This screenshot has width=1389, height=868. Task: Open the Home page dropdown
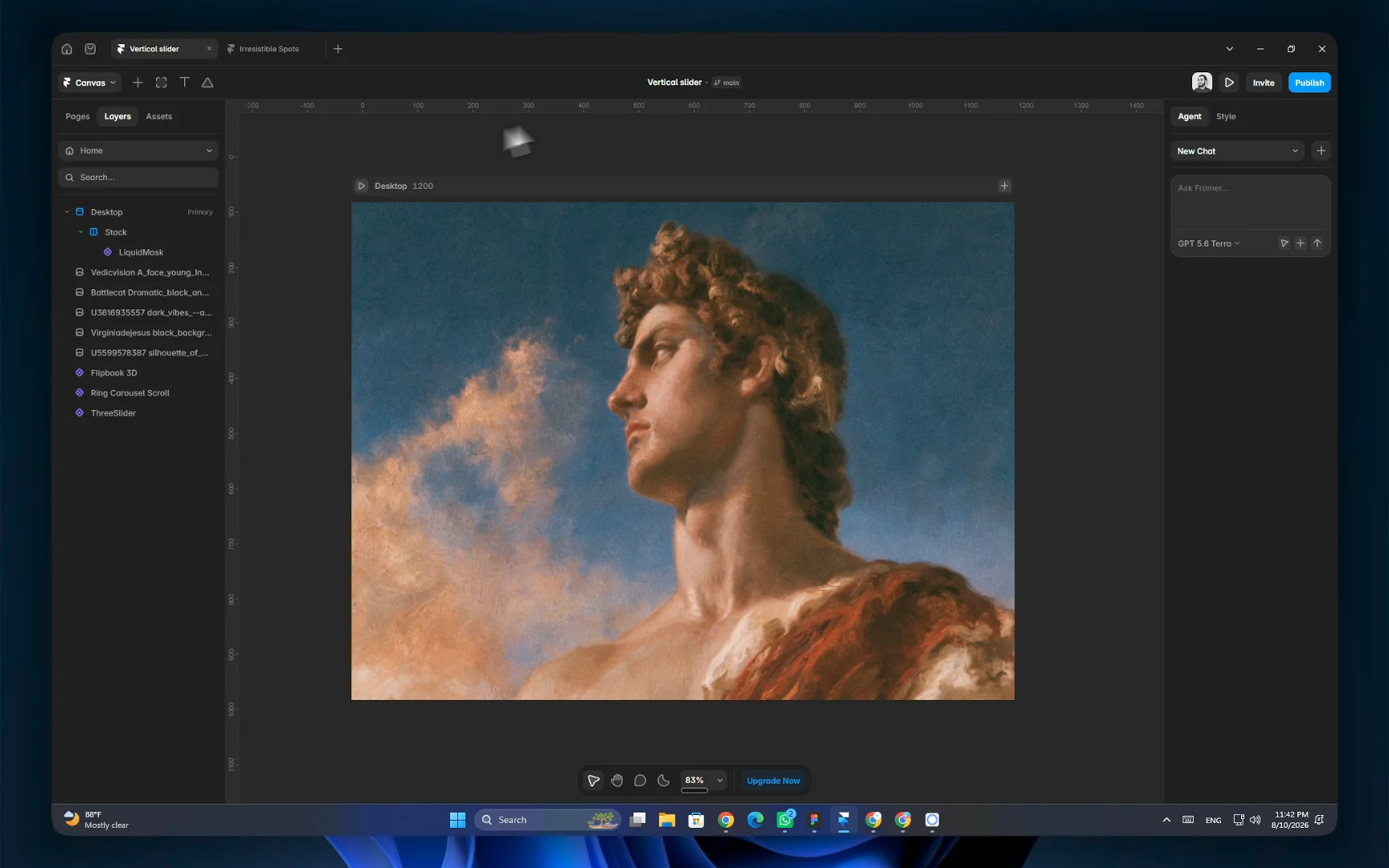[138, 151]
